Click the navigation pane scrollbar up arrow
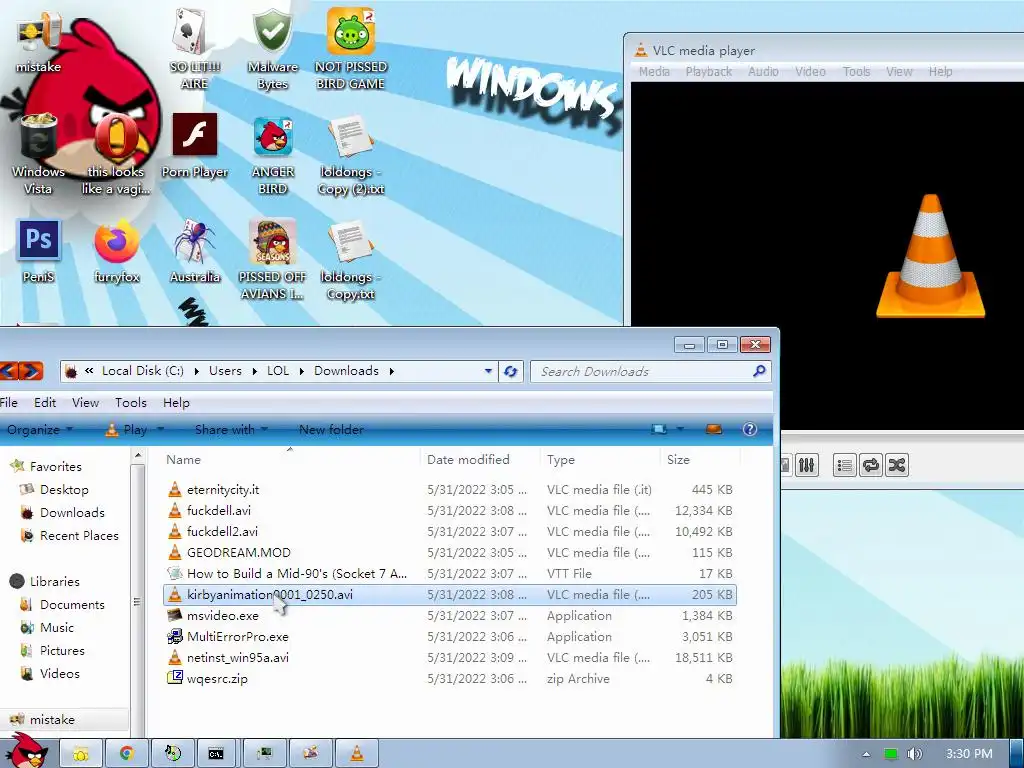The width and height of the screenshot is (1024, 768). point(138,455)
